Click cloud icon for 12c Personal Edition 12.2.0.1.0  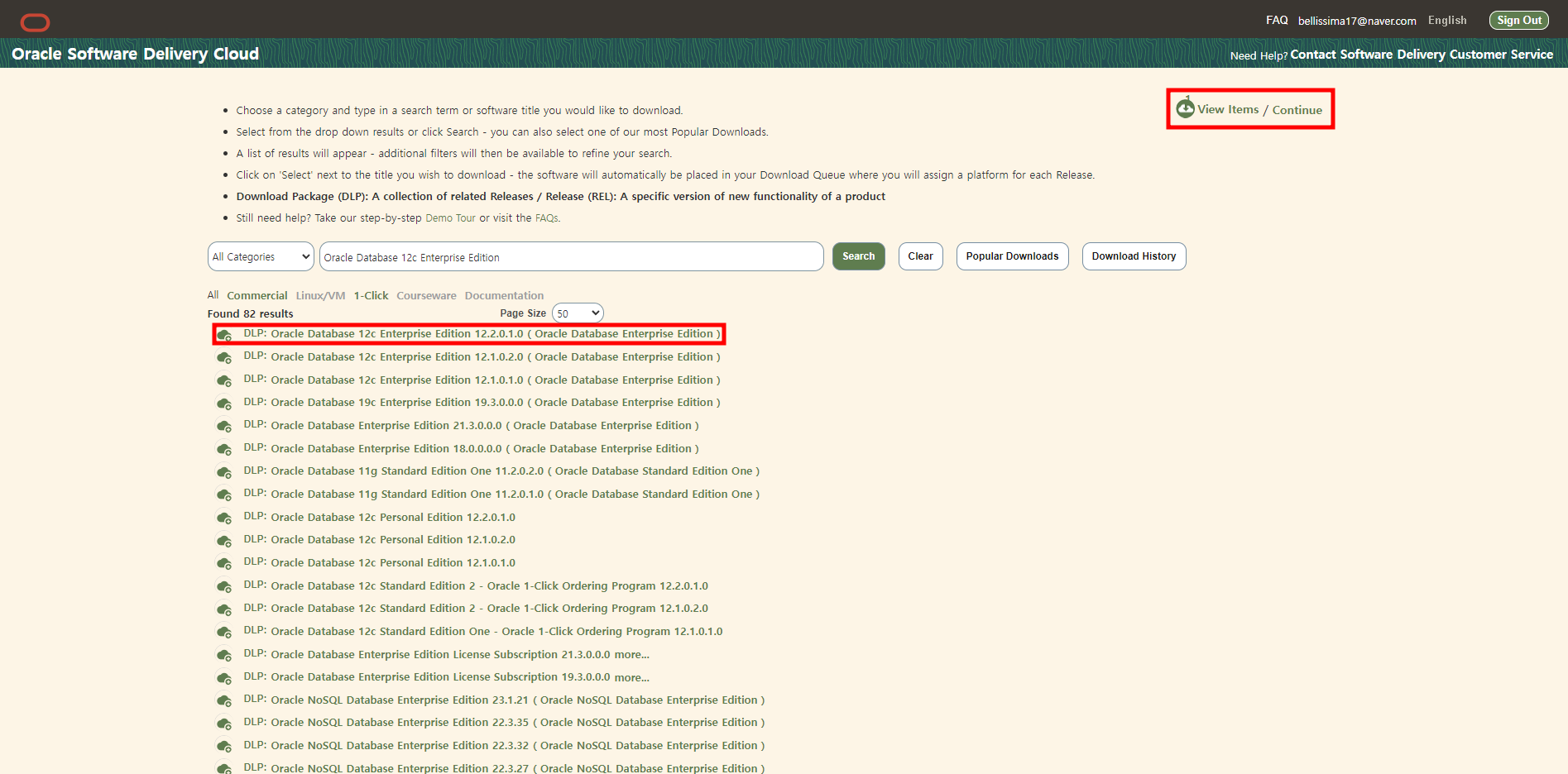(223, 518)
